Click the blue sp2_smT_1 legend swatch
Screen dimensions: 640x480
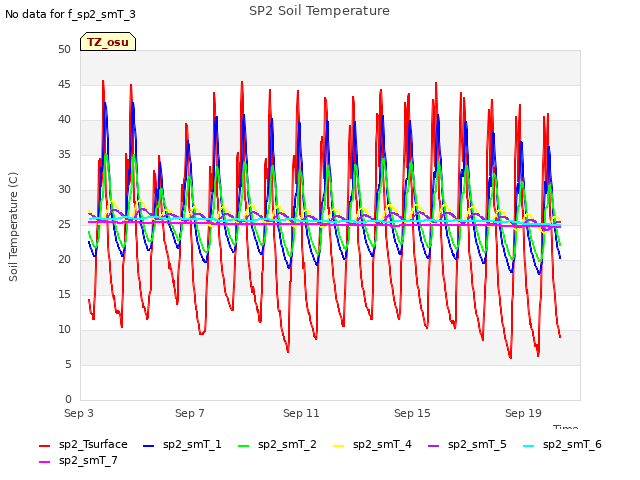click(149, 446)
